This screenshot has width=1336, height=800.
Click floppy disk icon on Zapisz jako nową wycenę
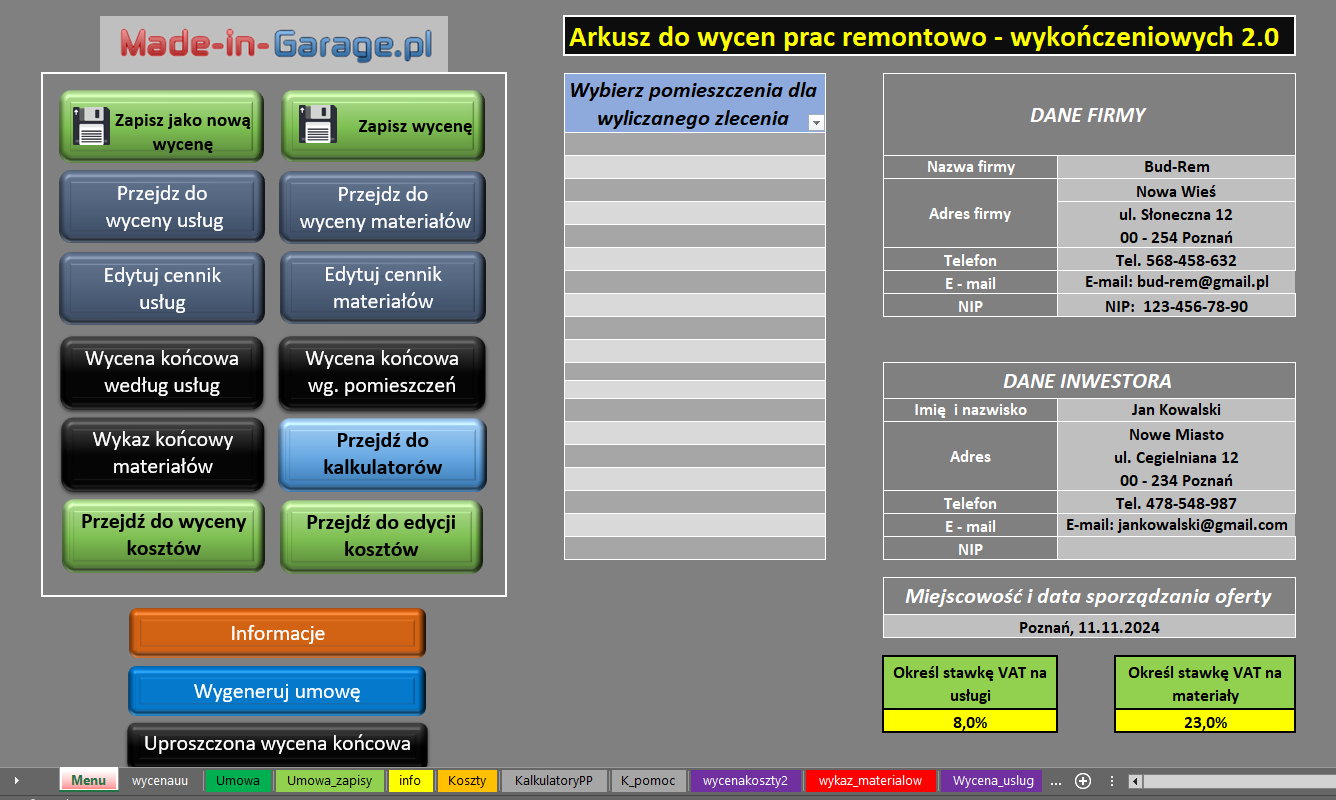pos(91,125)
